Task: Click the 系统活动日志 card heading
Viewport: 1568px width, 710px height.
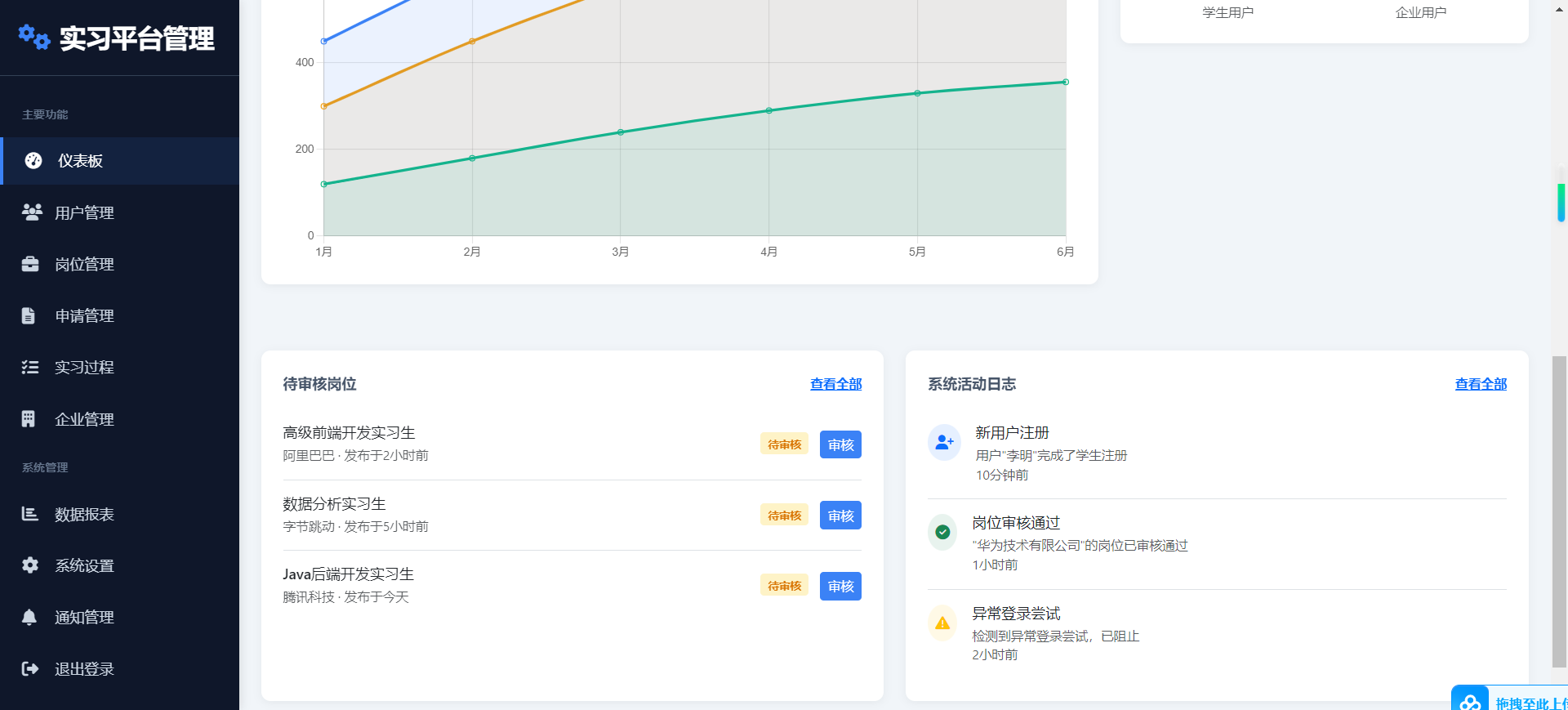Action: tap(972, 384)
